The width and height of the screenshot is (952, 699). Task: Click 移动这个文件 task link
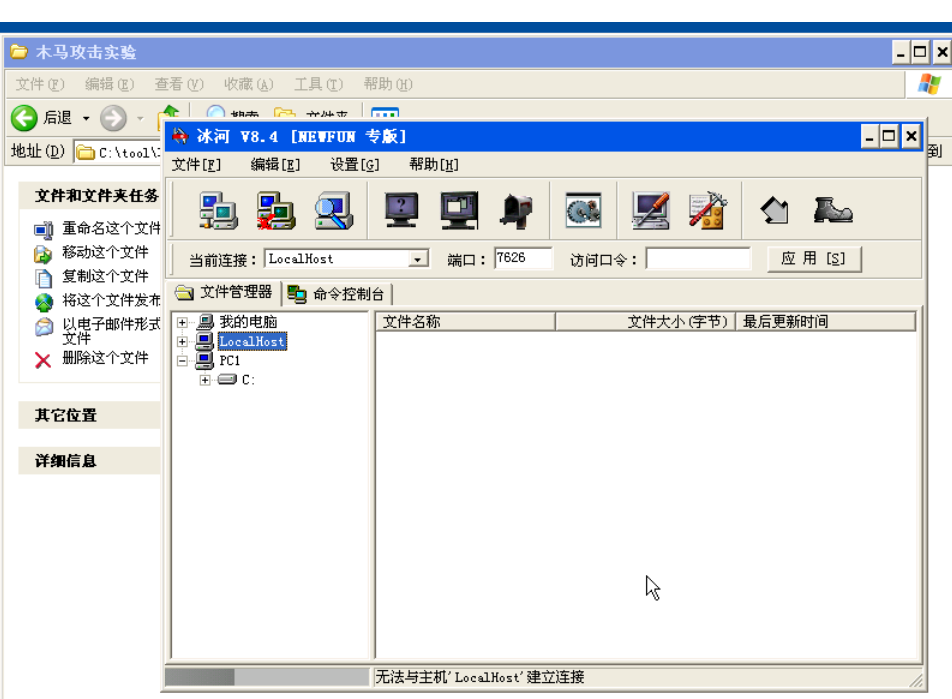pos(105,252)
